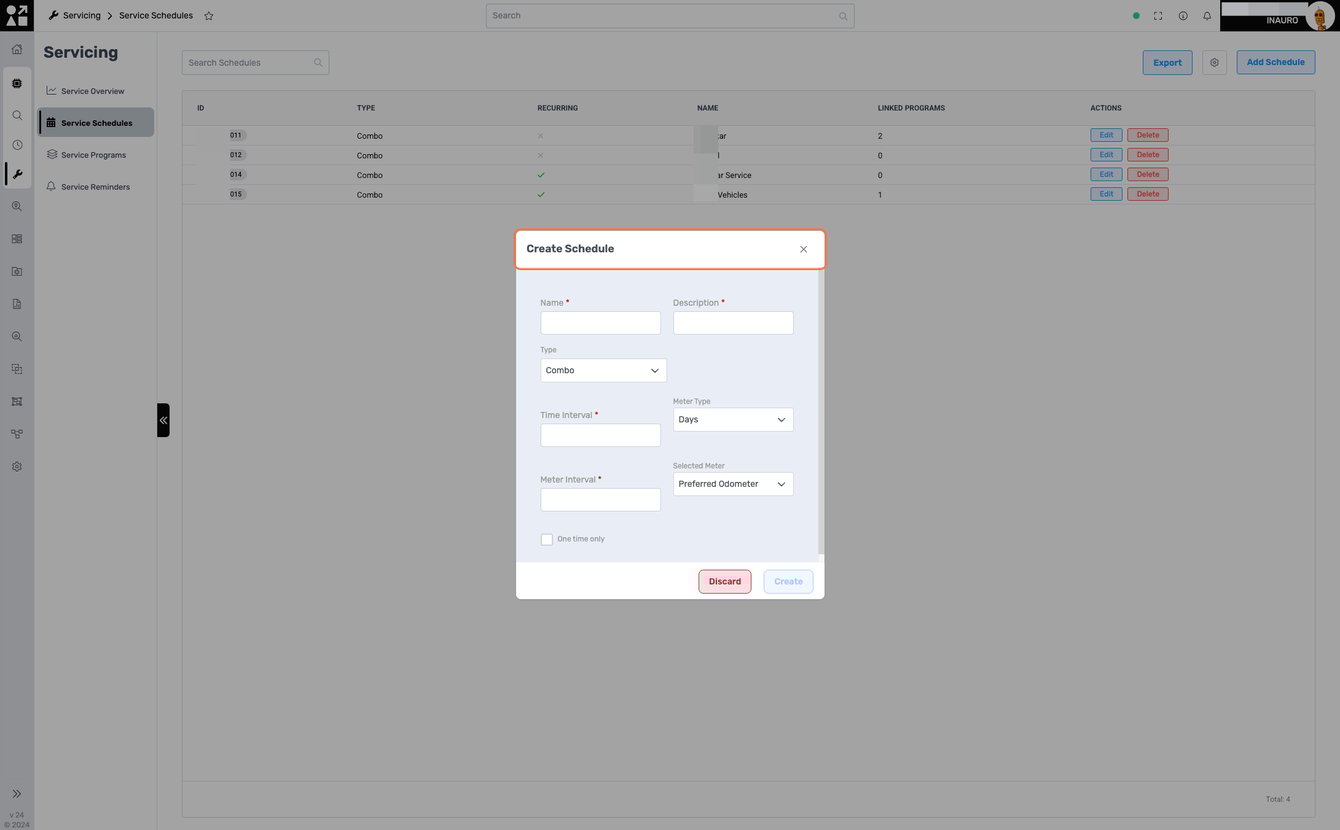This screenshot has height=830, width=1340.
Task: Star the Service Schedules page as favorite
Action: [209, 16]
